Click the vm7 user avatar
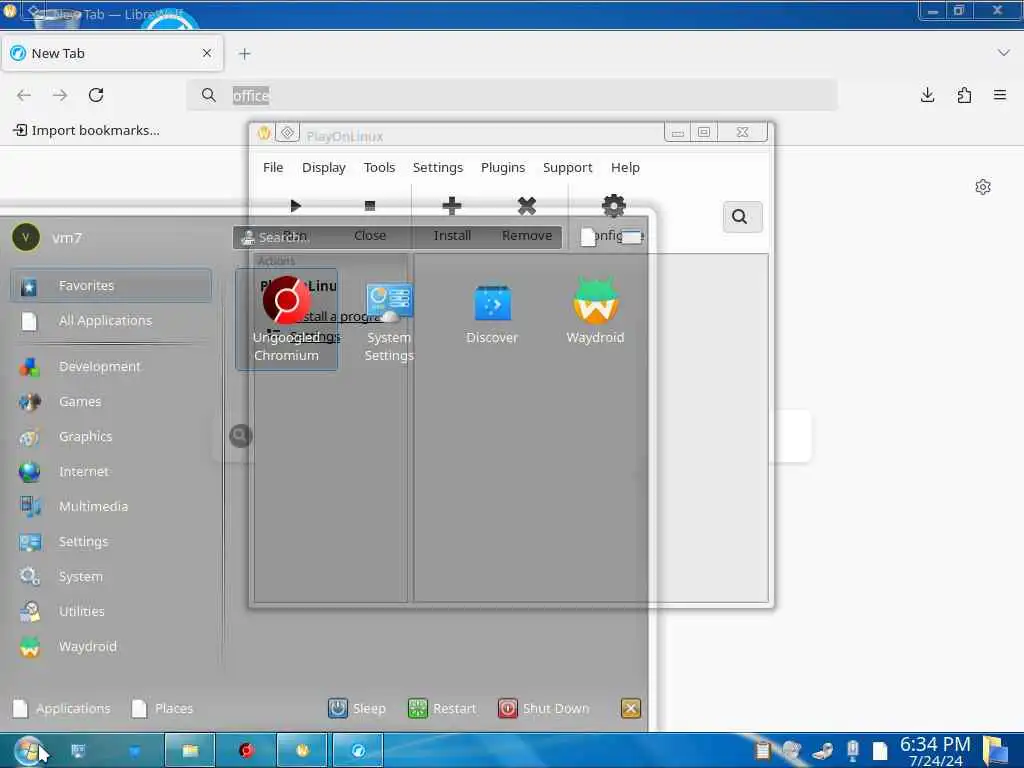The image size is (1024, 768). (x=26, y=238)
